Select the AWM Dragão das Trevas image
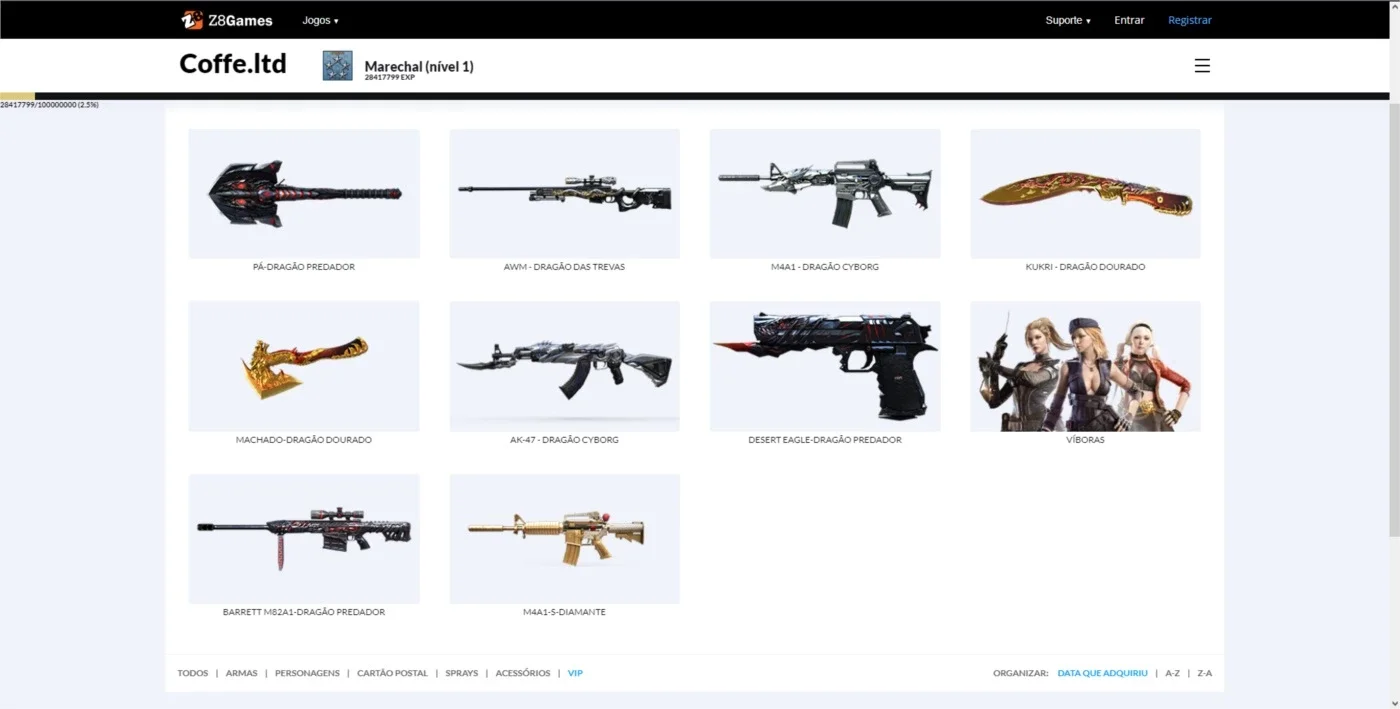This screenshot has width=1400, height=709. tap(564, 193)
